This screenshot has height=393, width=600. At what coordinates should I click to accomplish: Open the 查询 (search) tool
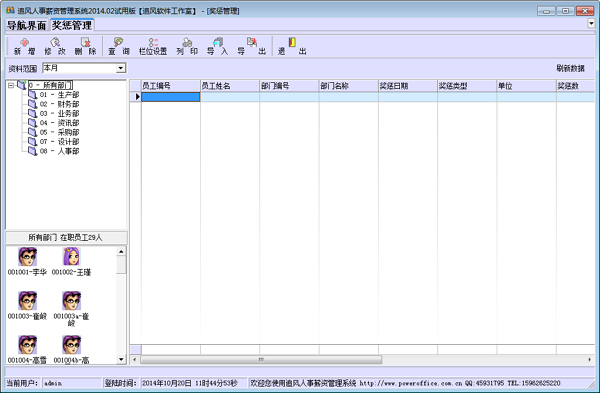119,46
